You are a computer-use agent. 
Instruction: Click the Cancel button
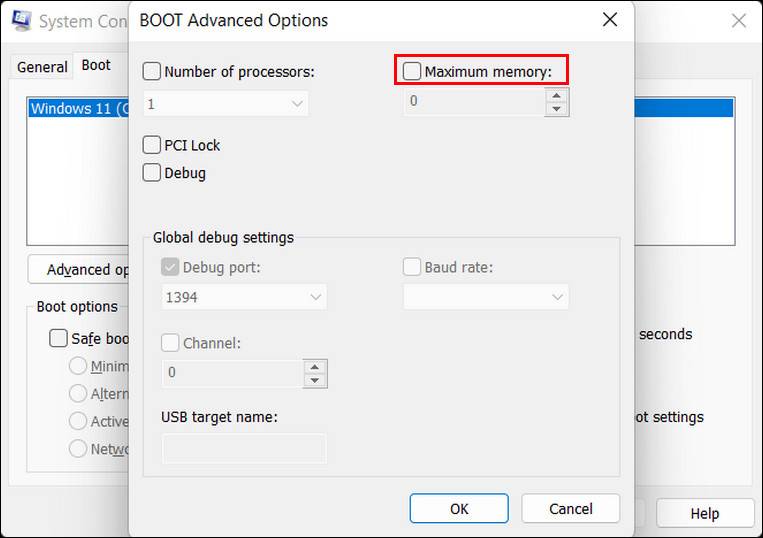570,508
